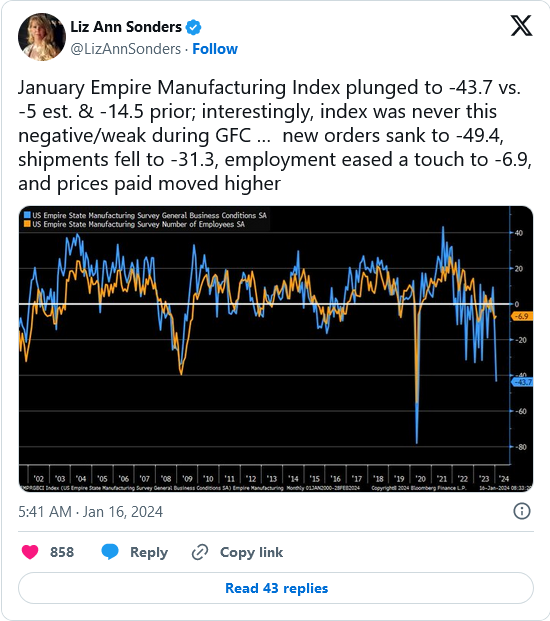Click the -43.7 value label on chart
This screenshot has height=621, width=550.
(x=522, y=382)
